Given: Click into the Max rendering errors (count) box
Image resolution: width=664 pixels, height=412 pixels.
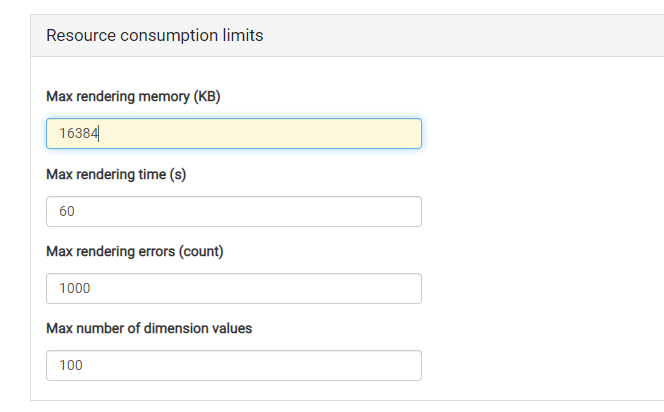Looking at the screenshot, I should point(234,288).
